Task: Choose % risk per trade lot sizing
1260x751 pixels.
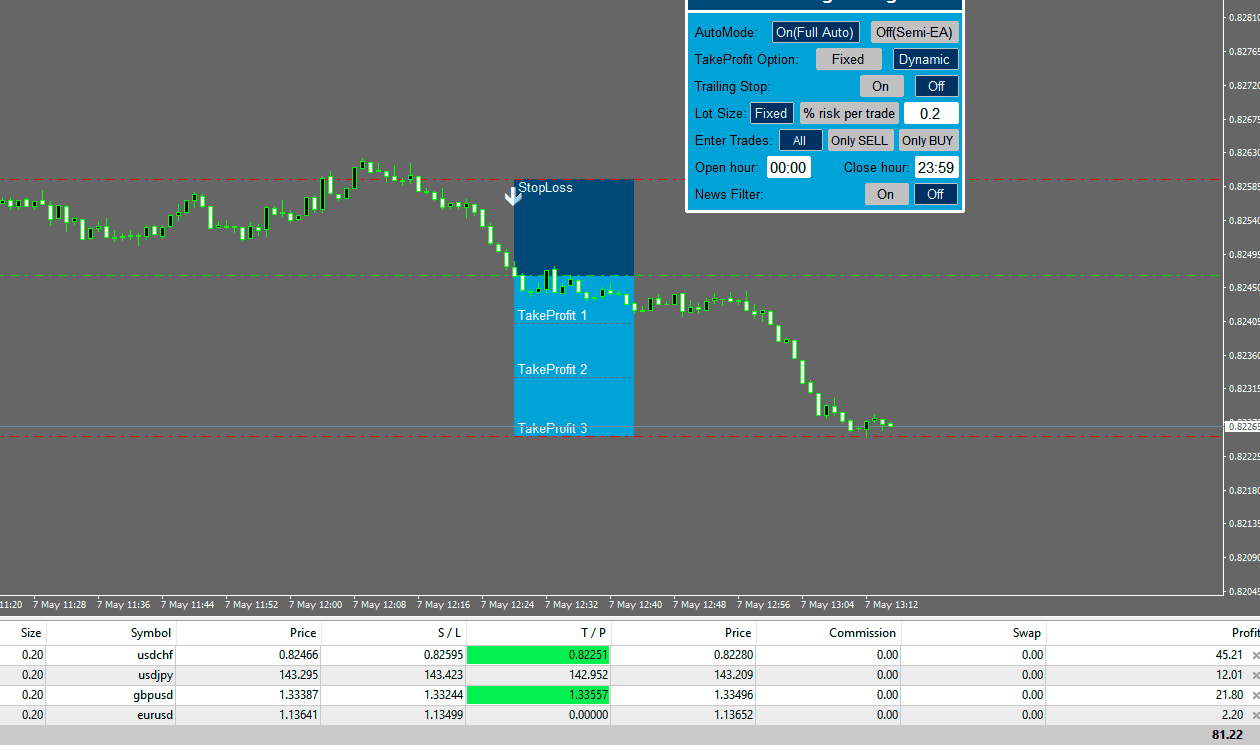Action: (849, 113)
